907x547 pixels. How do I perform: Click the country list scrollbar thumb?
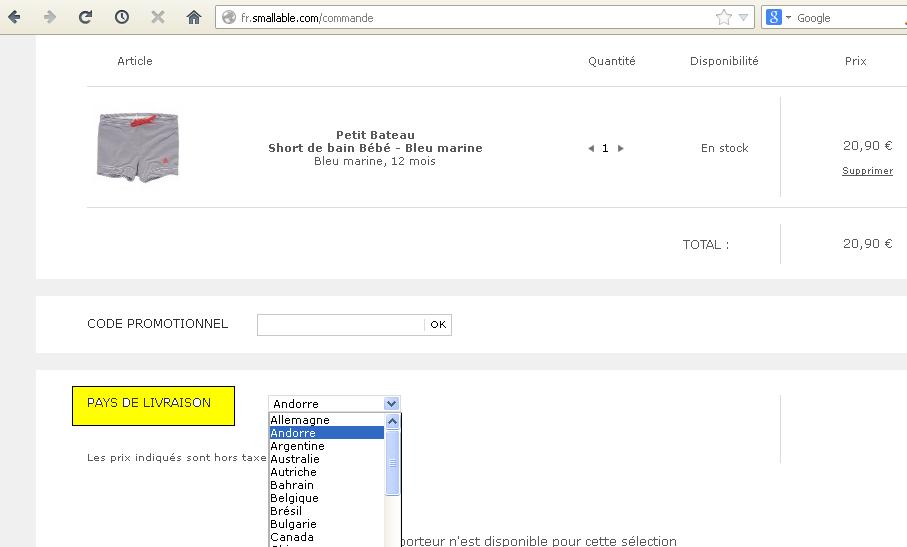(392, 463)
